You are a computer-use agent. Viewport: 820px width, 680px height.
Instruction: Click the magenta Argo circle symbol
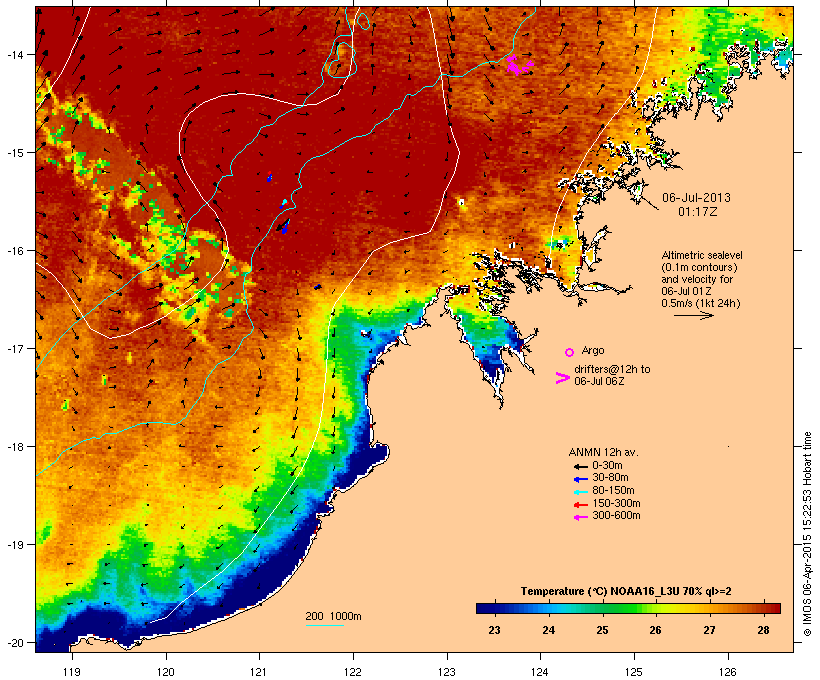pos(570,353)
